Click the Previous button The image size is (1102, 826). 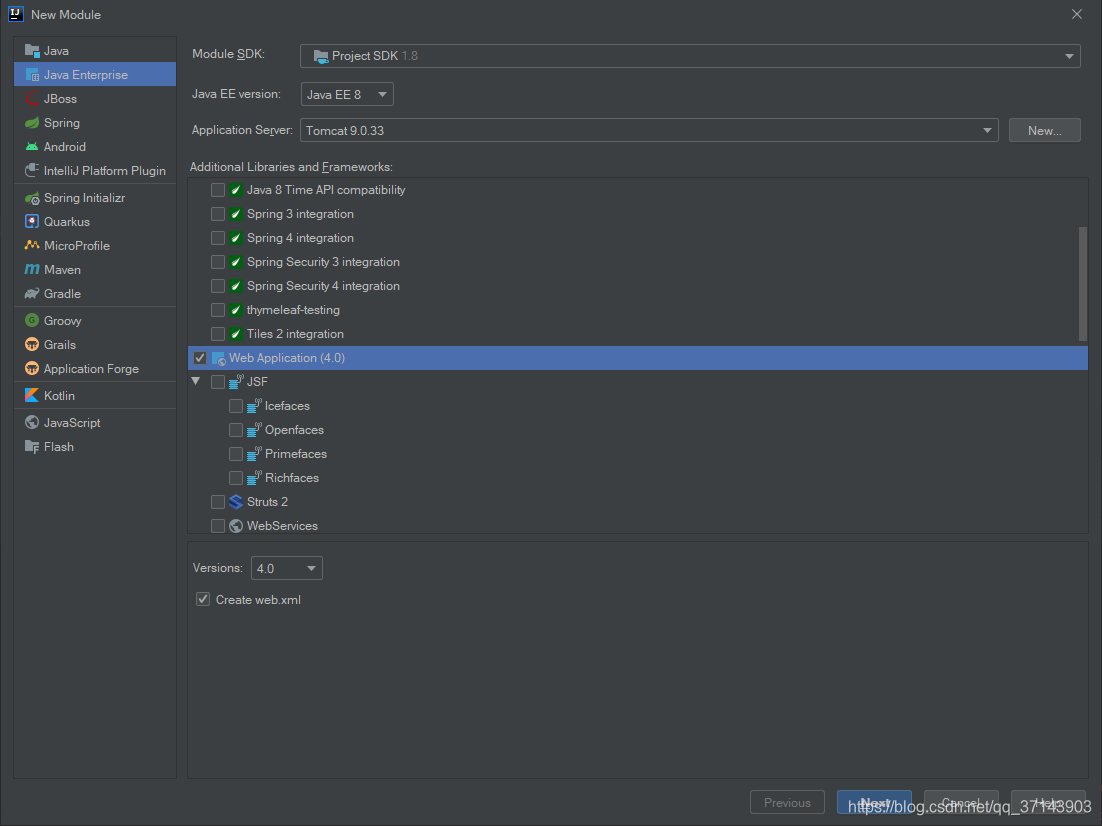coord(787,802)
